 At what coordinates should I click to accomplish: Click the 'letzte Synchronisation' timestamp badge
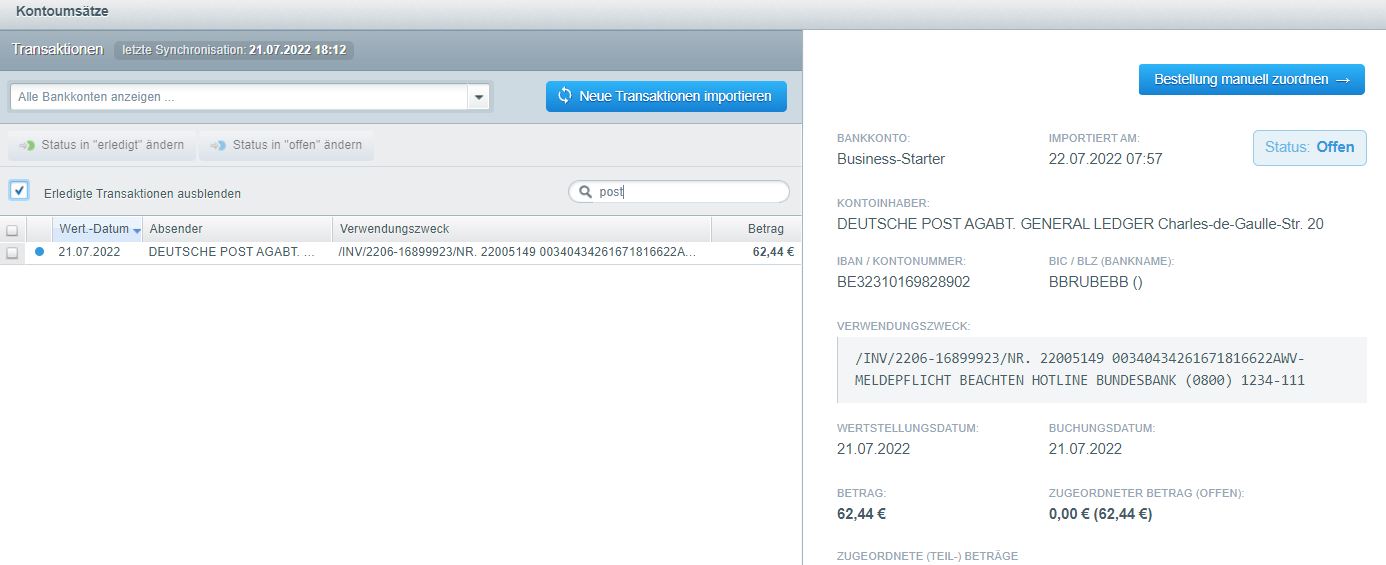pyautogui.click(x=234, y=49)
